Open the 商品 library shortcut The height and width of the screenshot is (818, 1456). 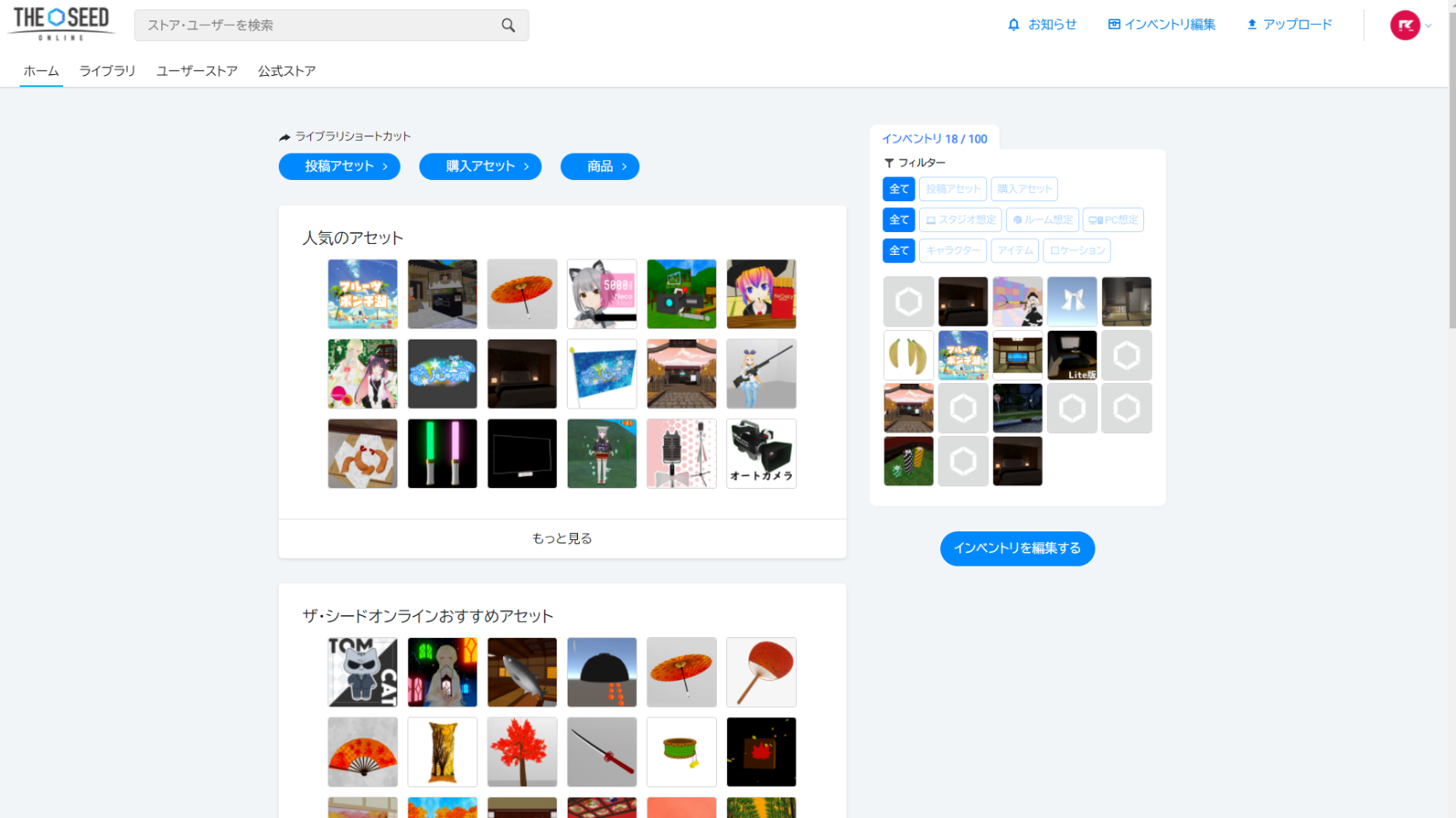point(599,166)
